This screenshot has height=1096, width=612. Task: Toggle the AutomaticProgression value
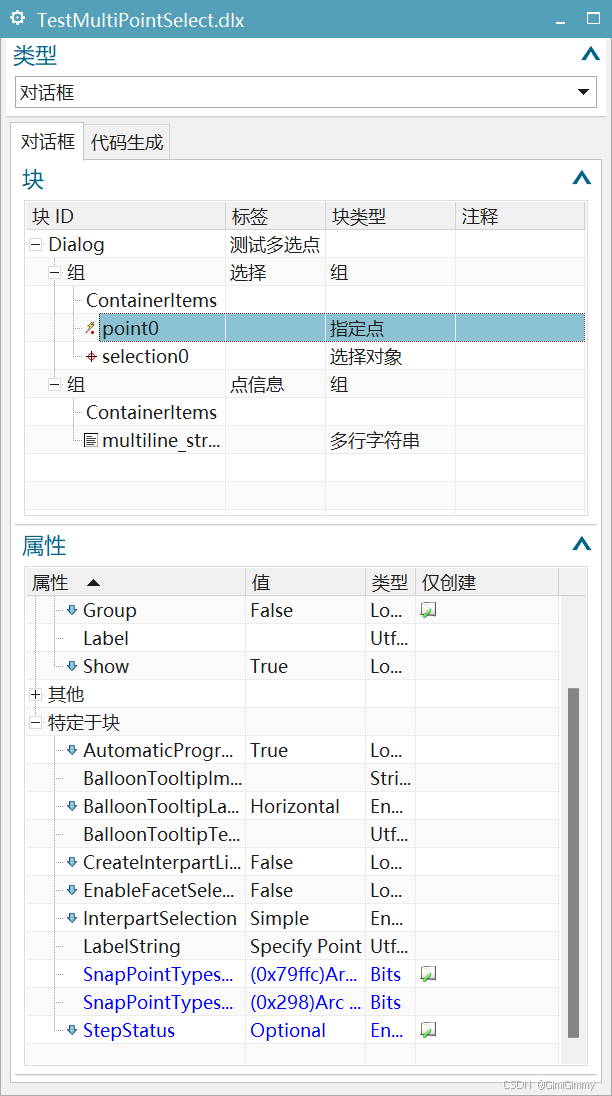[265, 750]
